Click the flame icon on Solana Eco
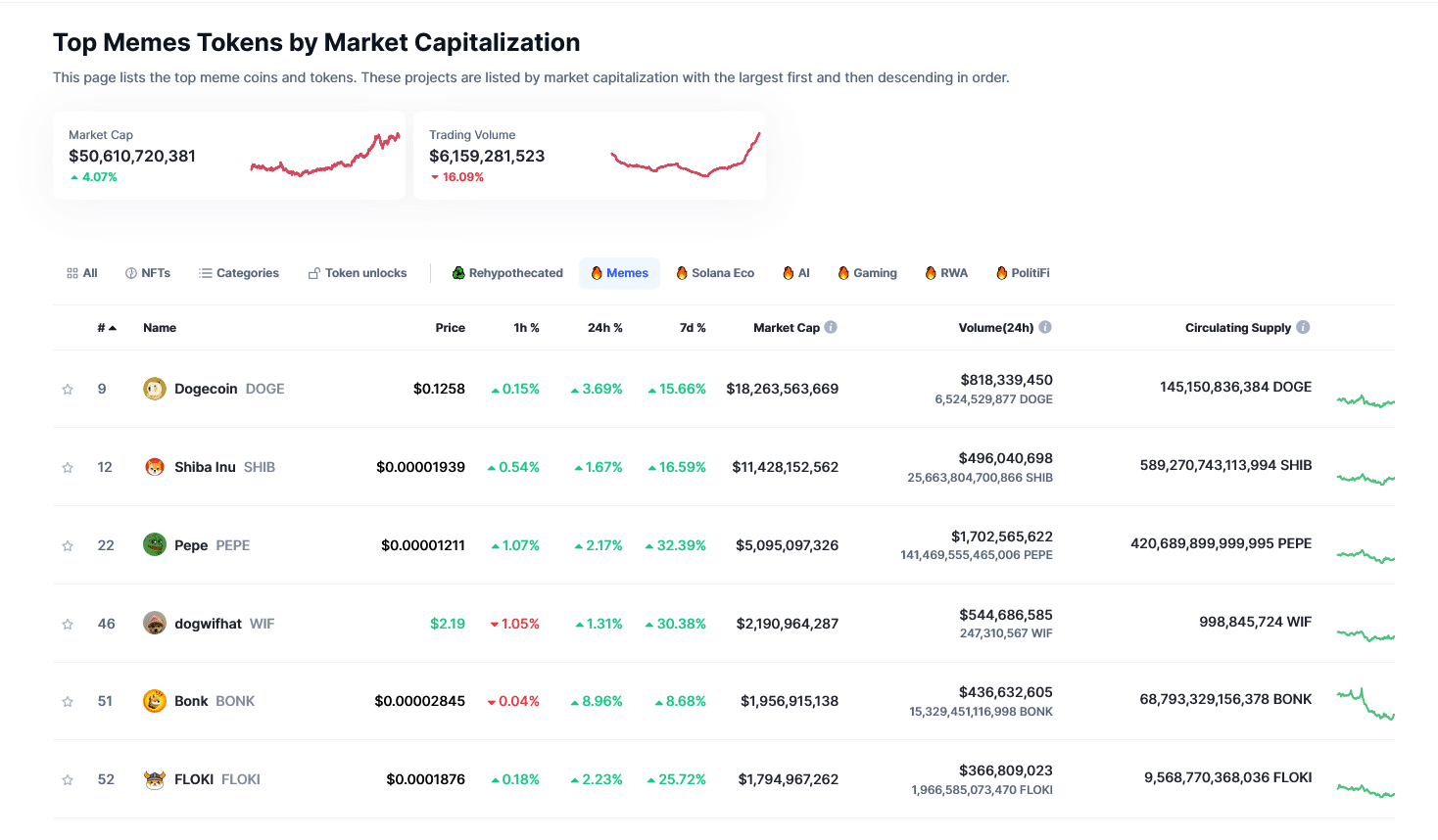Viewport: 1438px width, 840px height. click(682, 273)
